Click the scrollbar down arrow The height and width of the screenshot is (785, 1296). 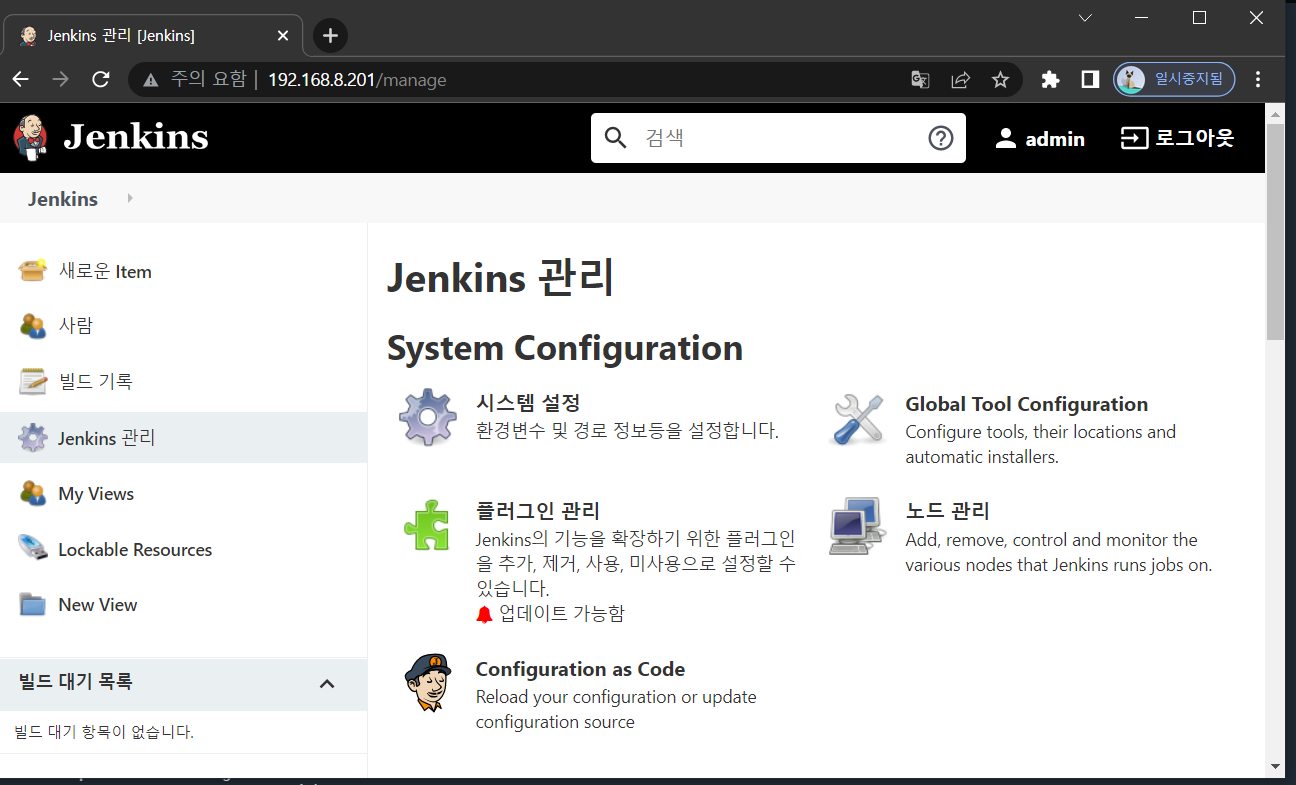click(x=1275, y=766)
